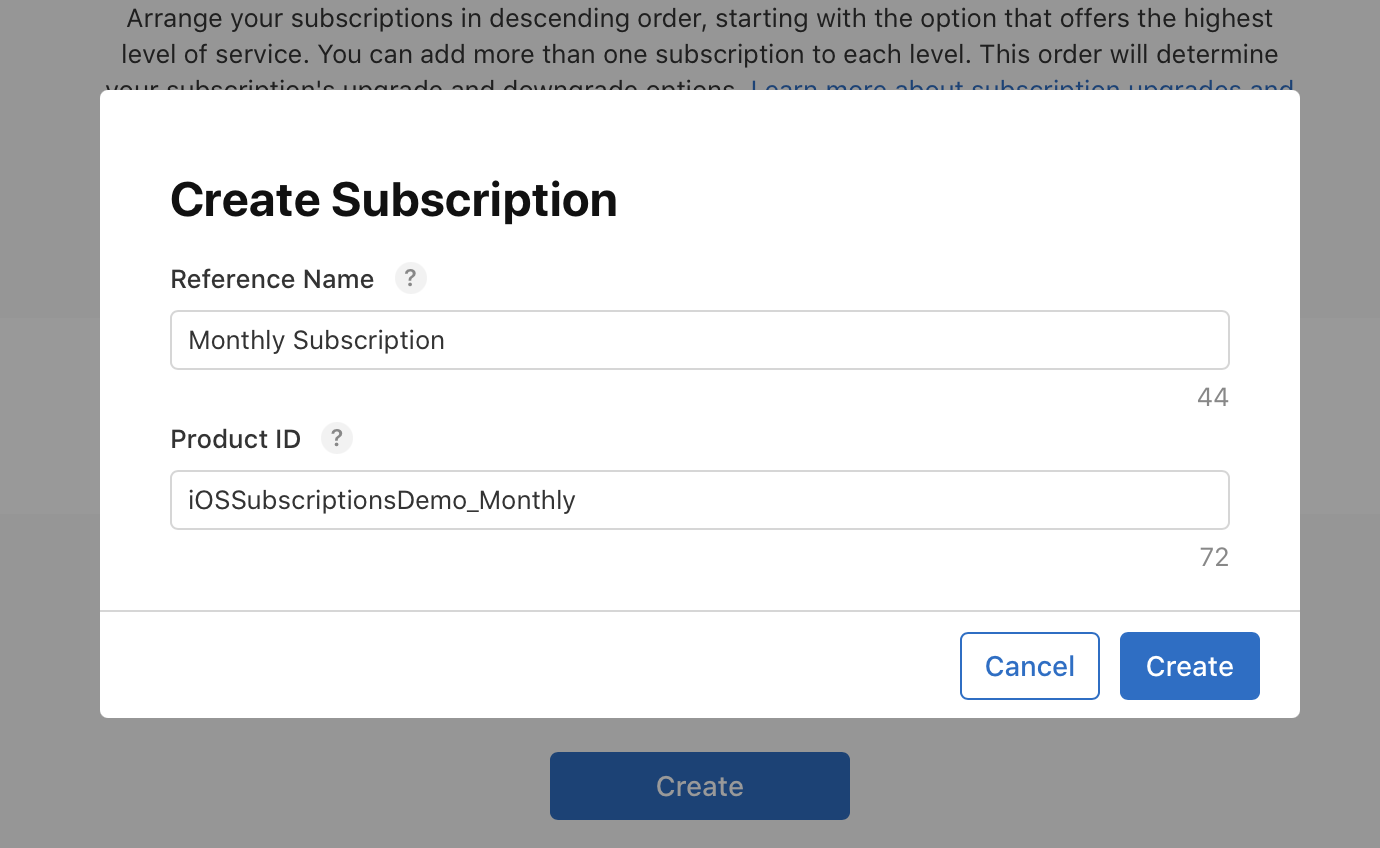The height and width of the screenshot is (848, 1380).
Task: Place cursor on iOSSubscriptionsDemo_Monthly text
Action: [x=382, y=500]
